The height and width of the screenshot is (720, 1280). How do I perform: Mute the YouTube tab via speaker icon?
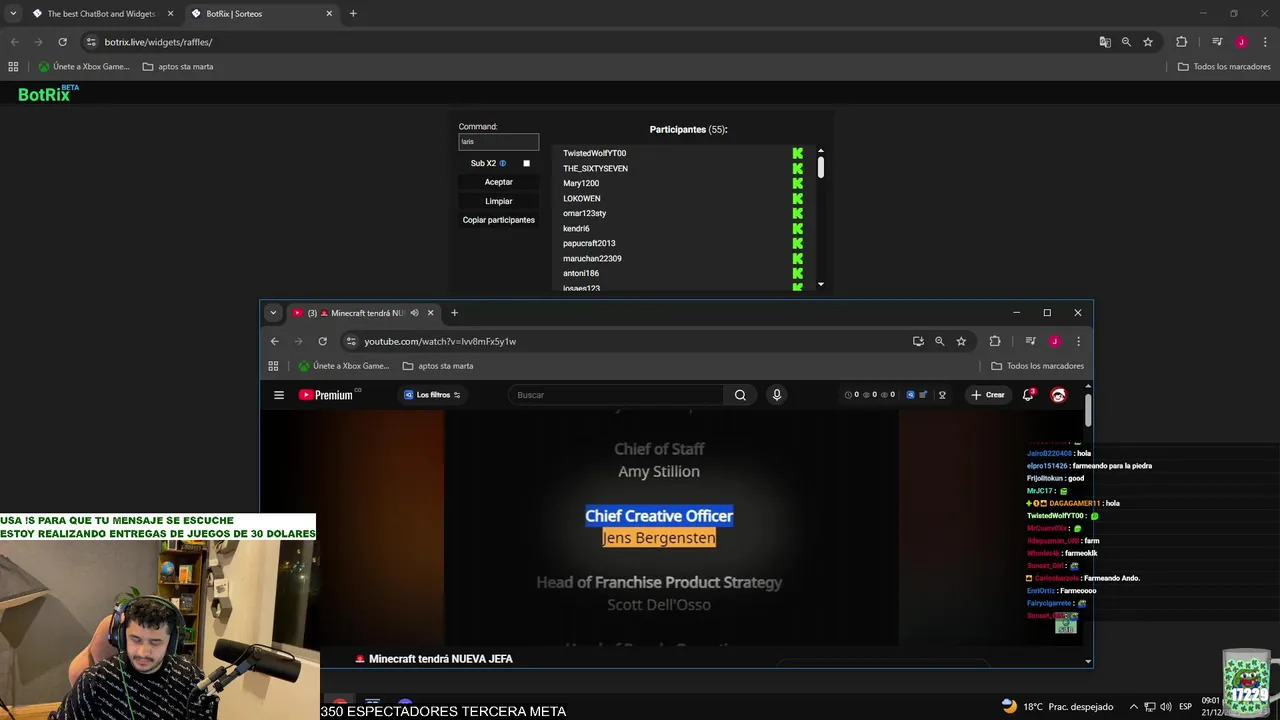tap(414, 313)
